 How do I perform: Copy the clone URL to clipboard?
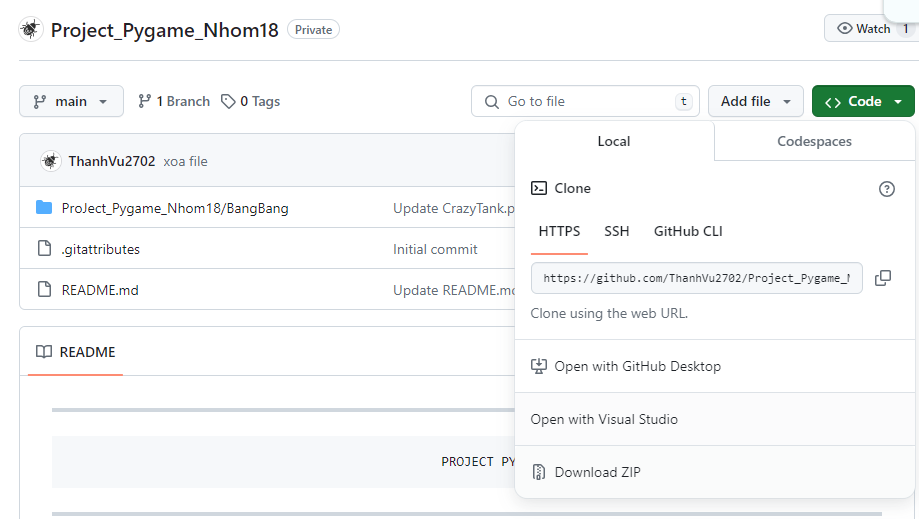[883, 278]
